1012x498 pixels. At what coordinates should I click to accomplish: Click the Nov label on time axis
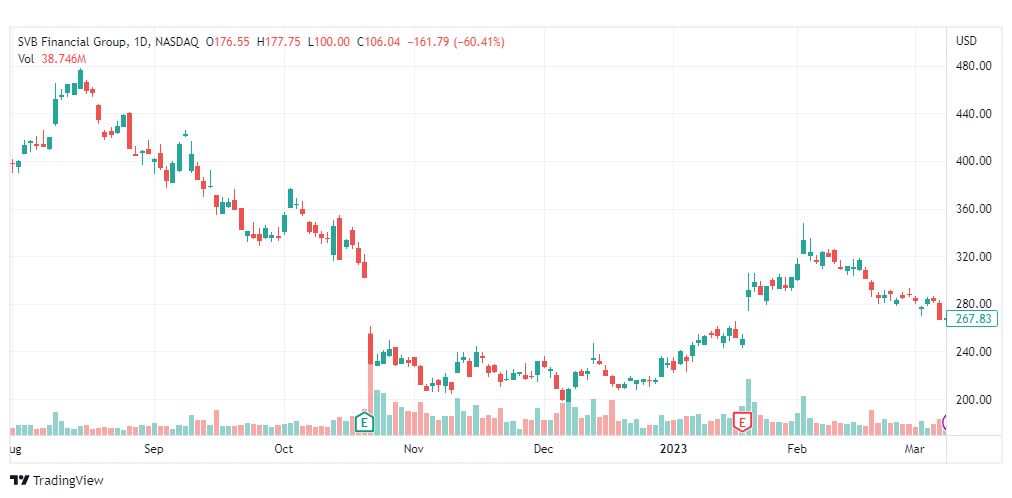pyautogui.click(x=414, y=448)
